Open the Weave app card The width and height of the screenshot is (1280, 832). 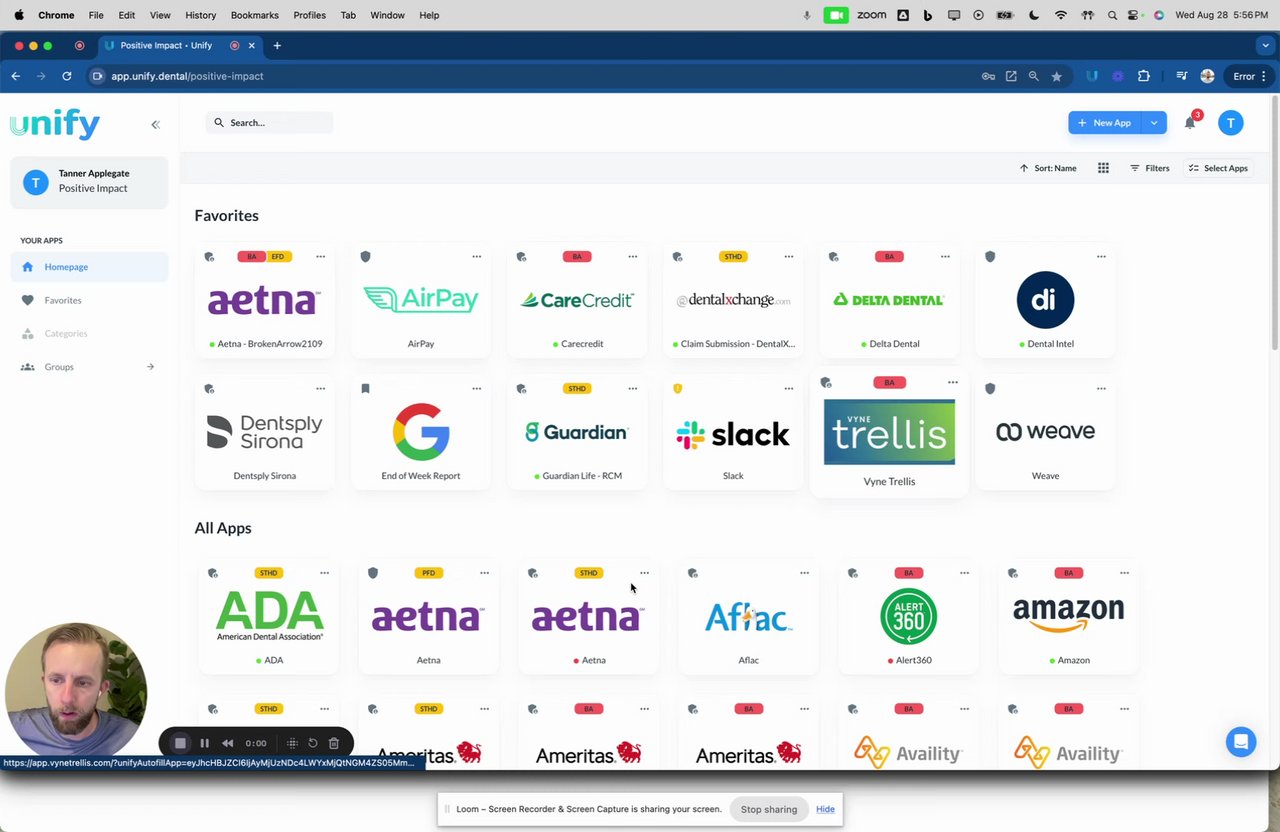(x=1045, y=432)
